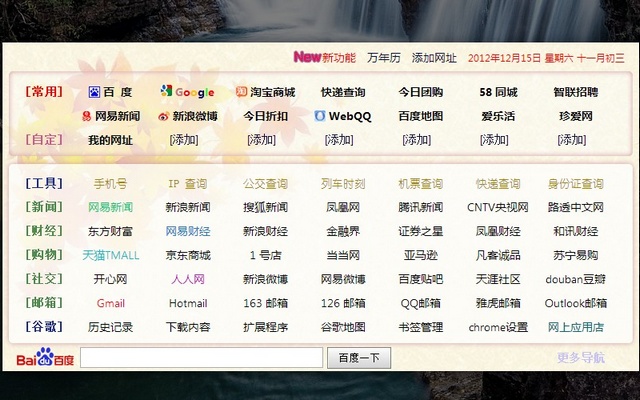Select the 邮箱 category label
This screenshot has height=400, width=640.
coord(44,303)
